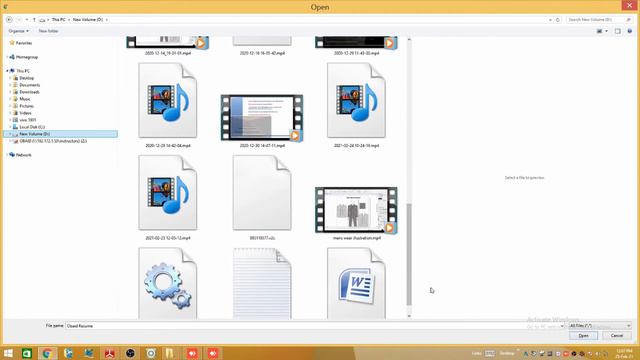Click the Cancel button
The height and width of the screenshot is (360, 640).
pyautogui.click(x=617, y=336)
